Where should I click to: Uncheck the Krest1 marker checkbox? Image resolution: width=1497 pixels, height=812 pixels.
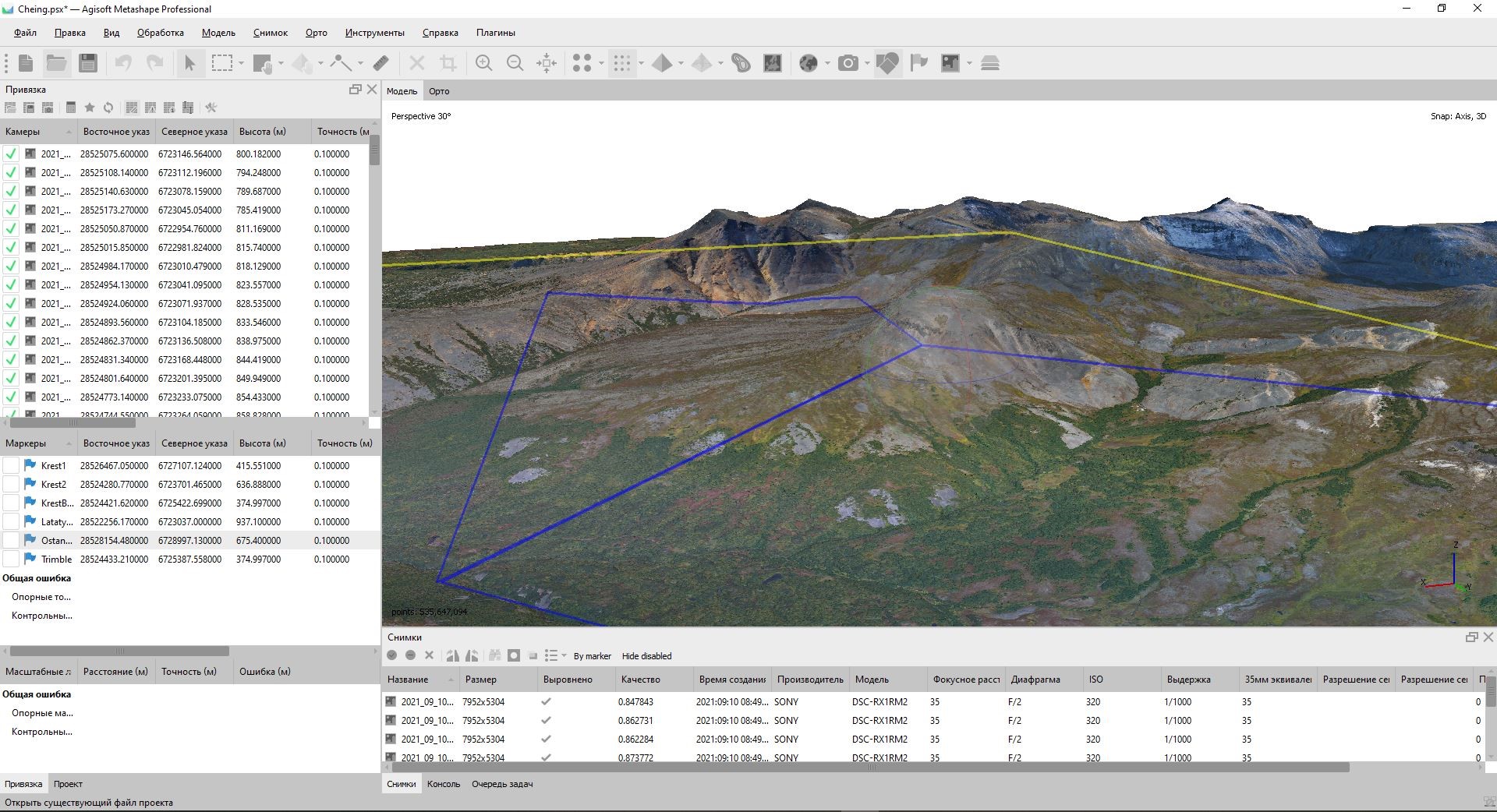pyautogui.click(x=10, y=465)
